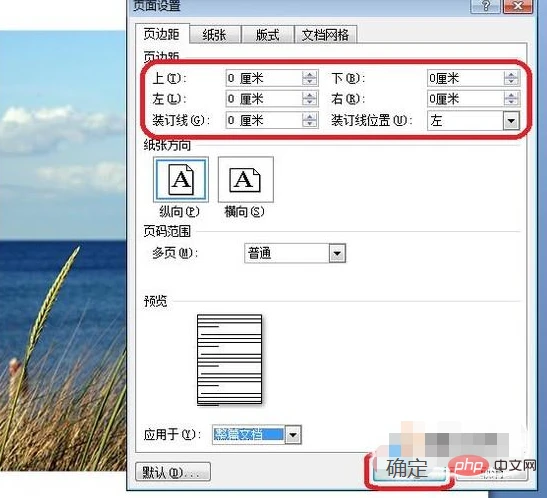Expand the 应用于 dropdown arrow

[293, 435]
